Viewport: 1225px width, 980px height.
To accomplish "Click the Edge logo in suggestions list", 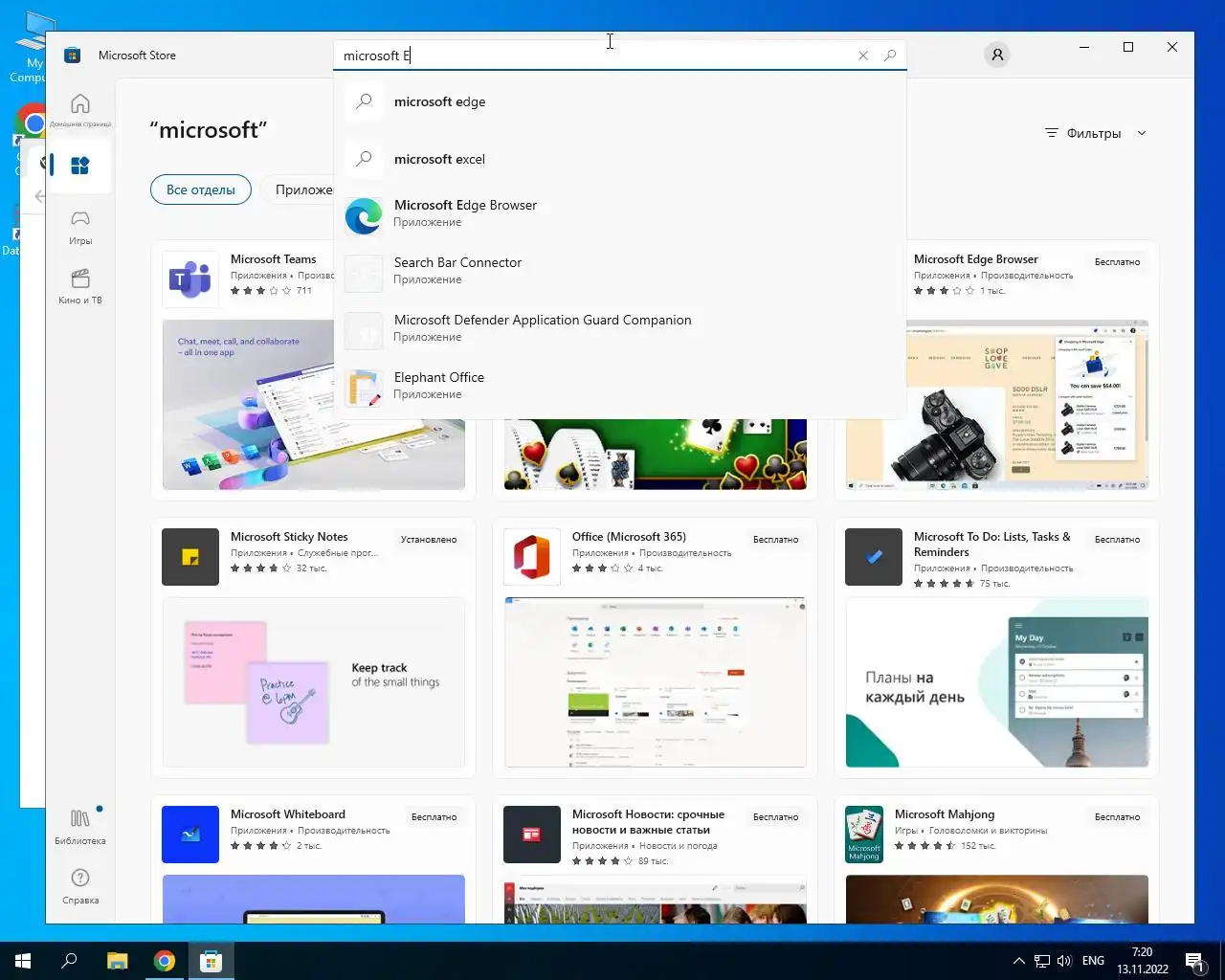I will point(364,216).
